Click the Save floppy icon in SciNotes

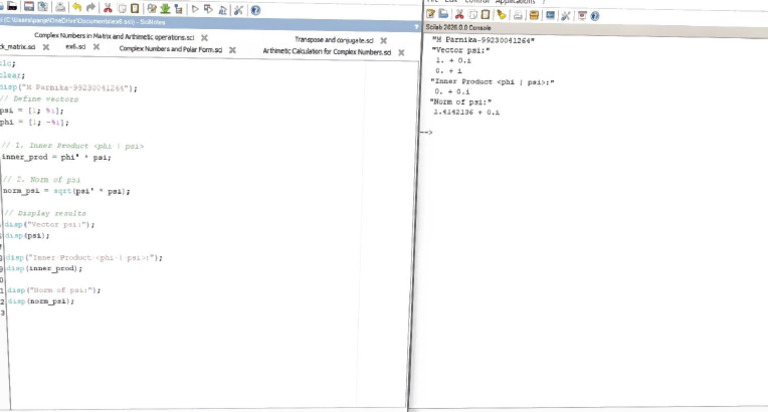(x=29, y=6)
